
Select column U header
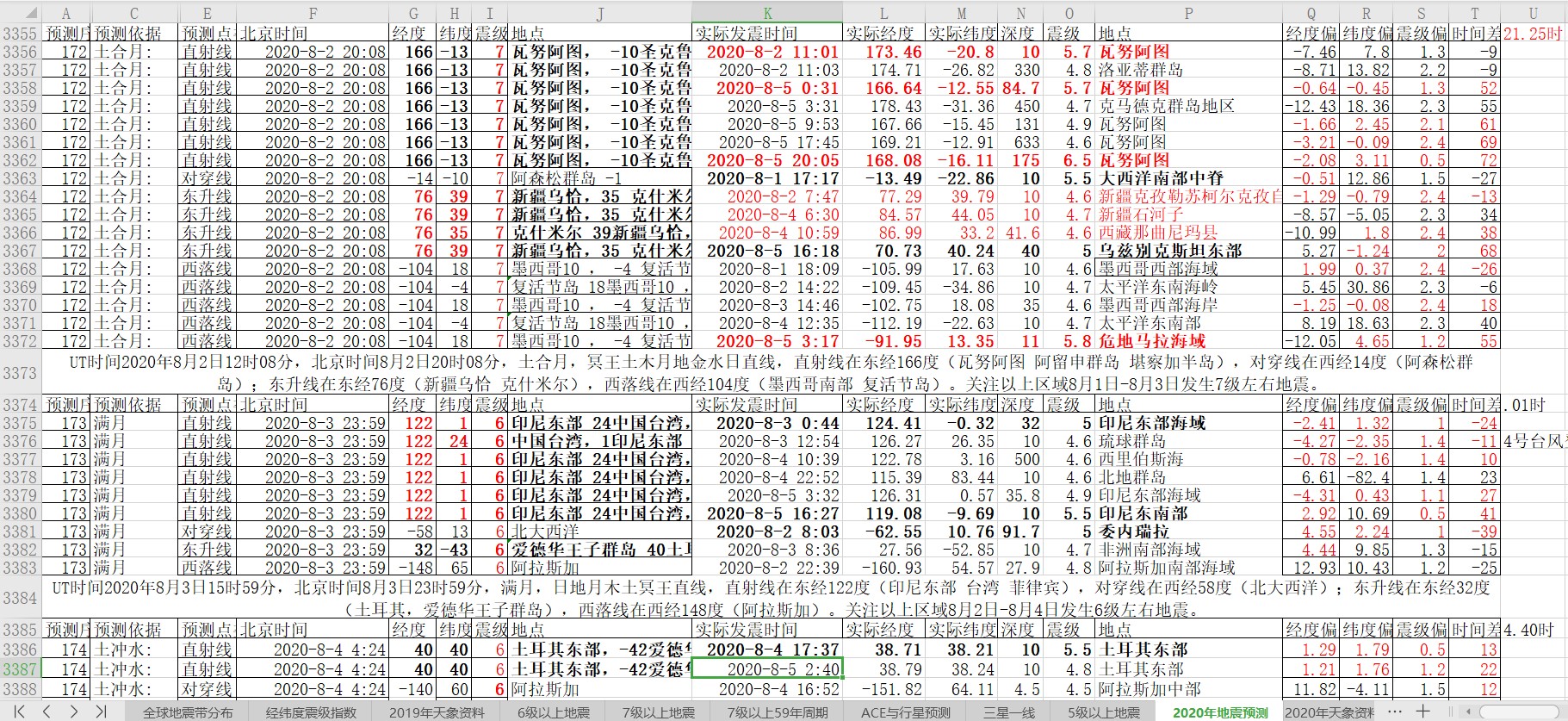[1533, 13]
